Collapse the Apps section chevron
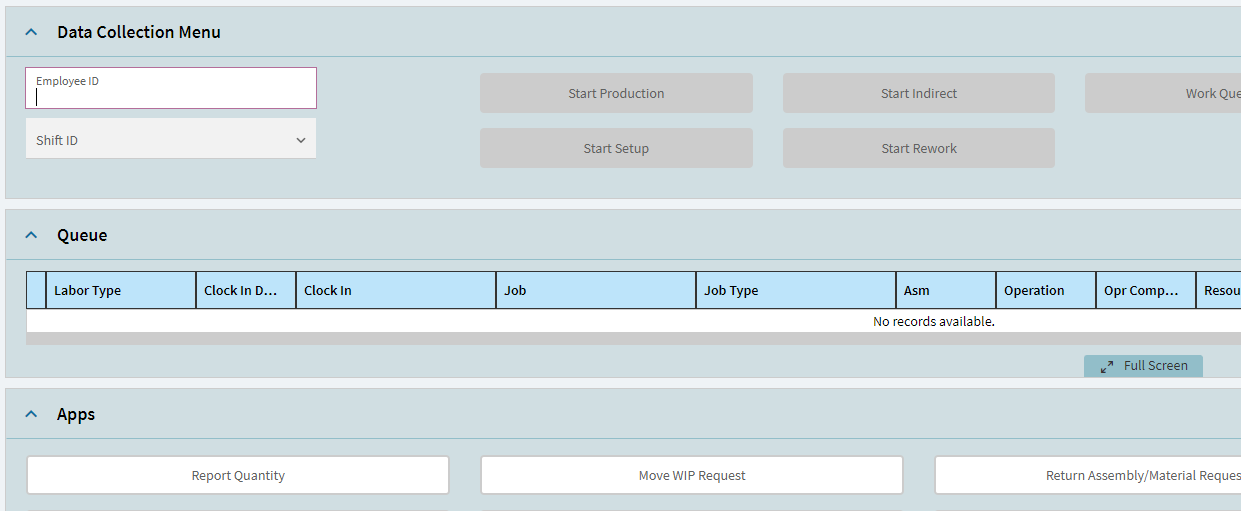1241x511 pixels. [32, 414]
